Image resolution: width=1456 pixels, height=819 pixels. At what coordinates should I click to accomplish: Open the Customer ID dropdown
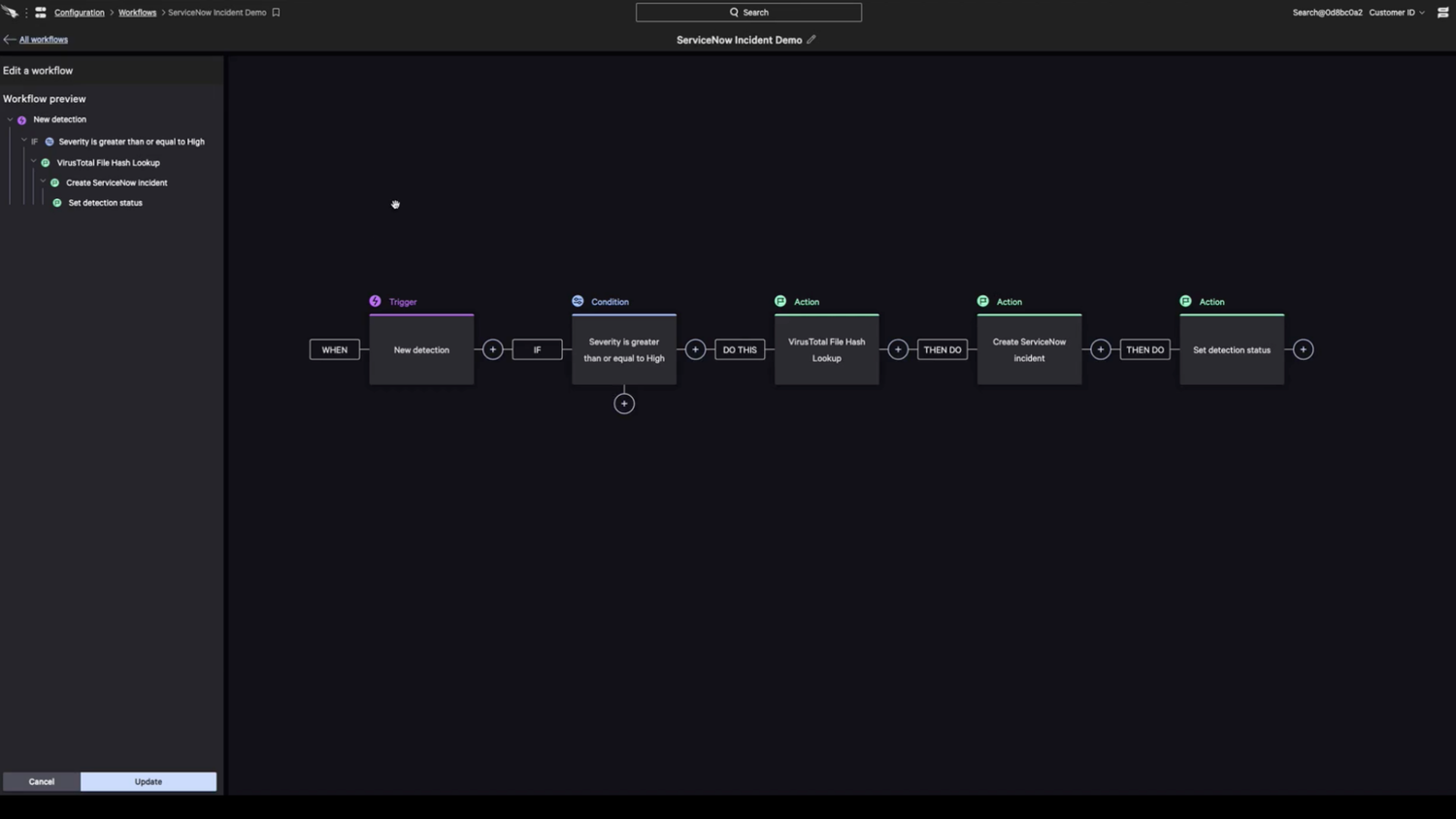(x=1397, y=13)
